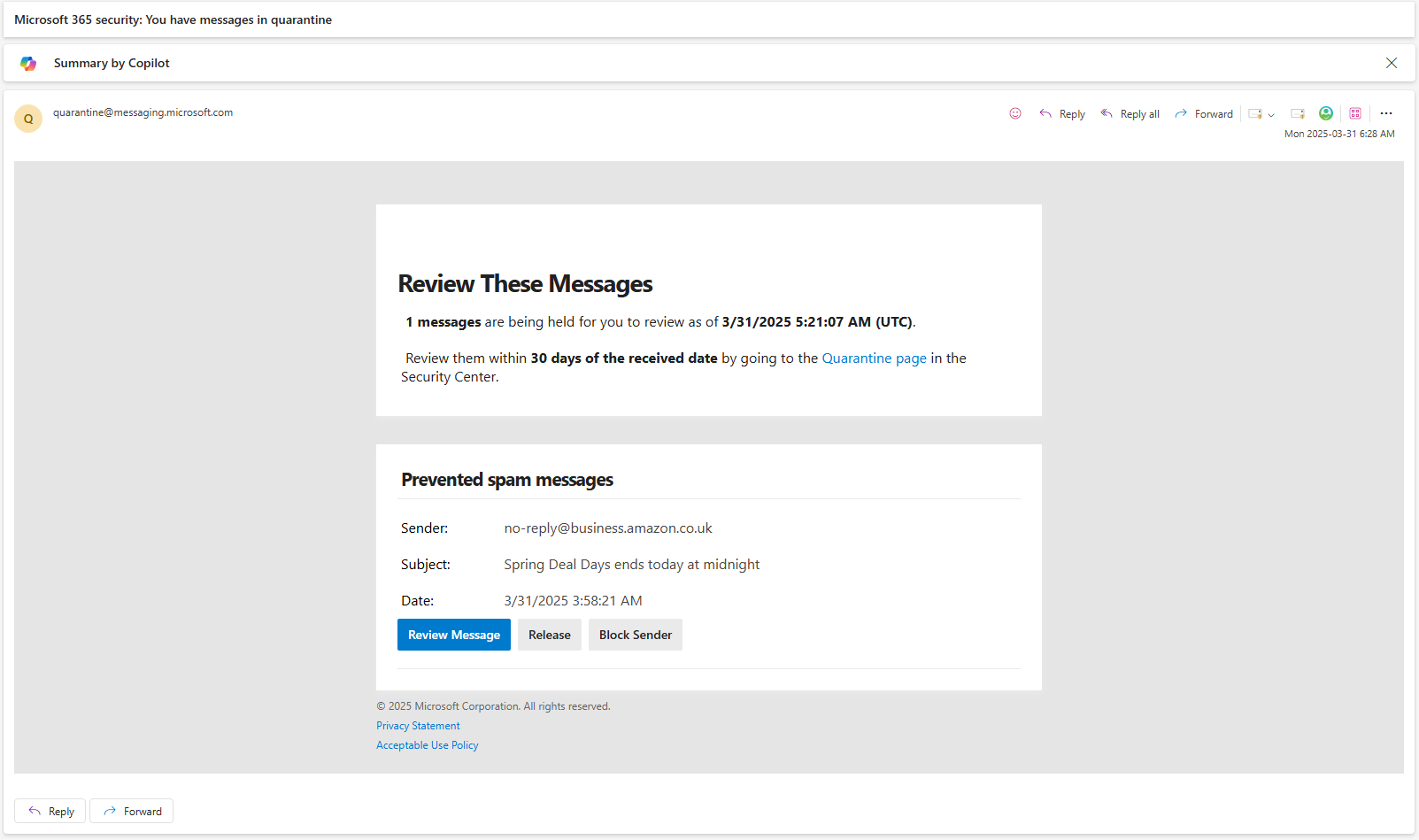Click the bottom Reply button
Viewport: 1419px width, 840px height.
pyautogui.click(x=50, y=811)
